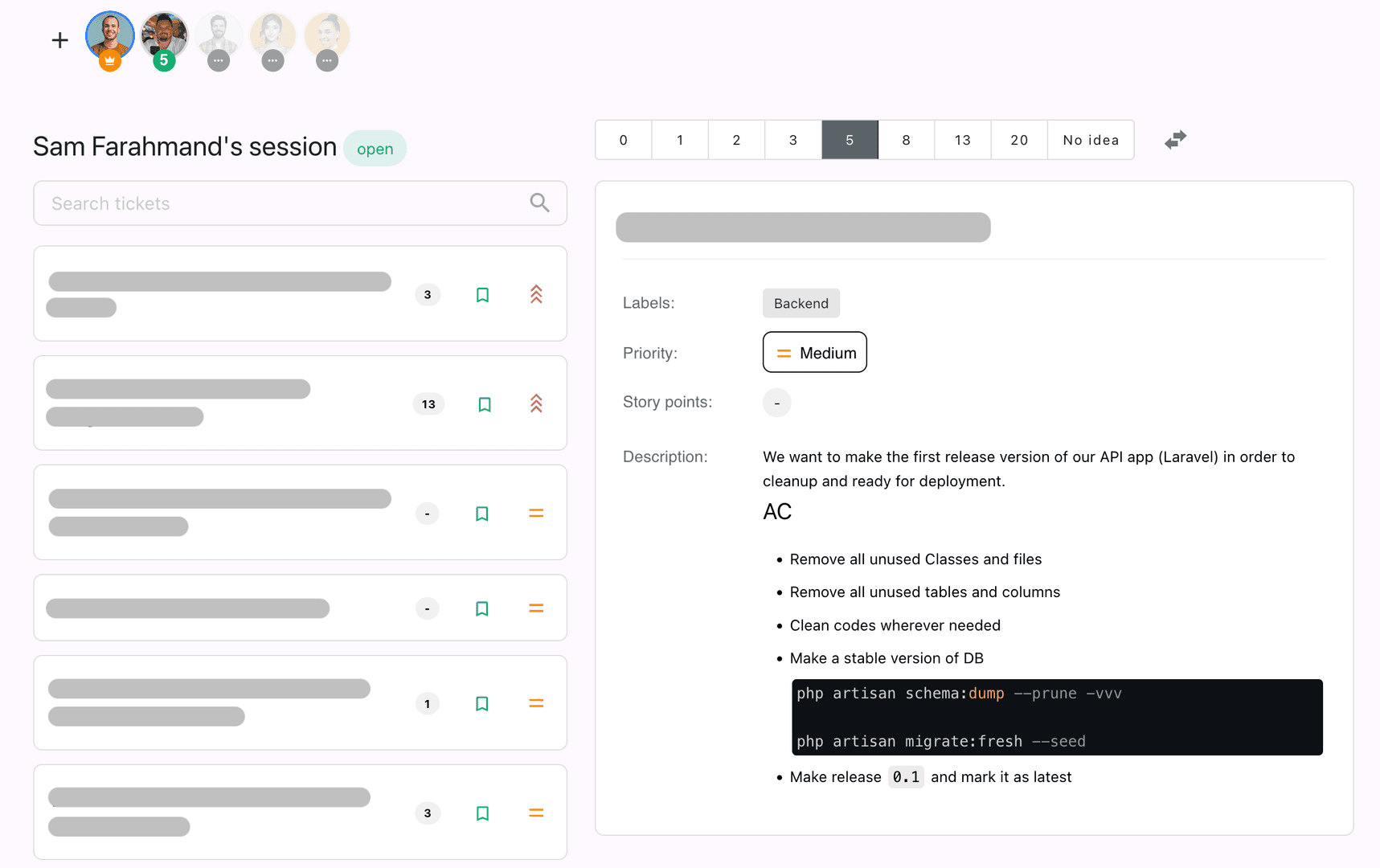Click the search magnifier icon
Viewport: 1380px width, 868px height.
(539, 203)
